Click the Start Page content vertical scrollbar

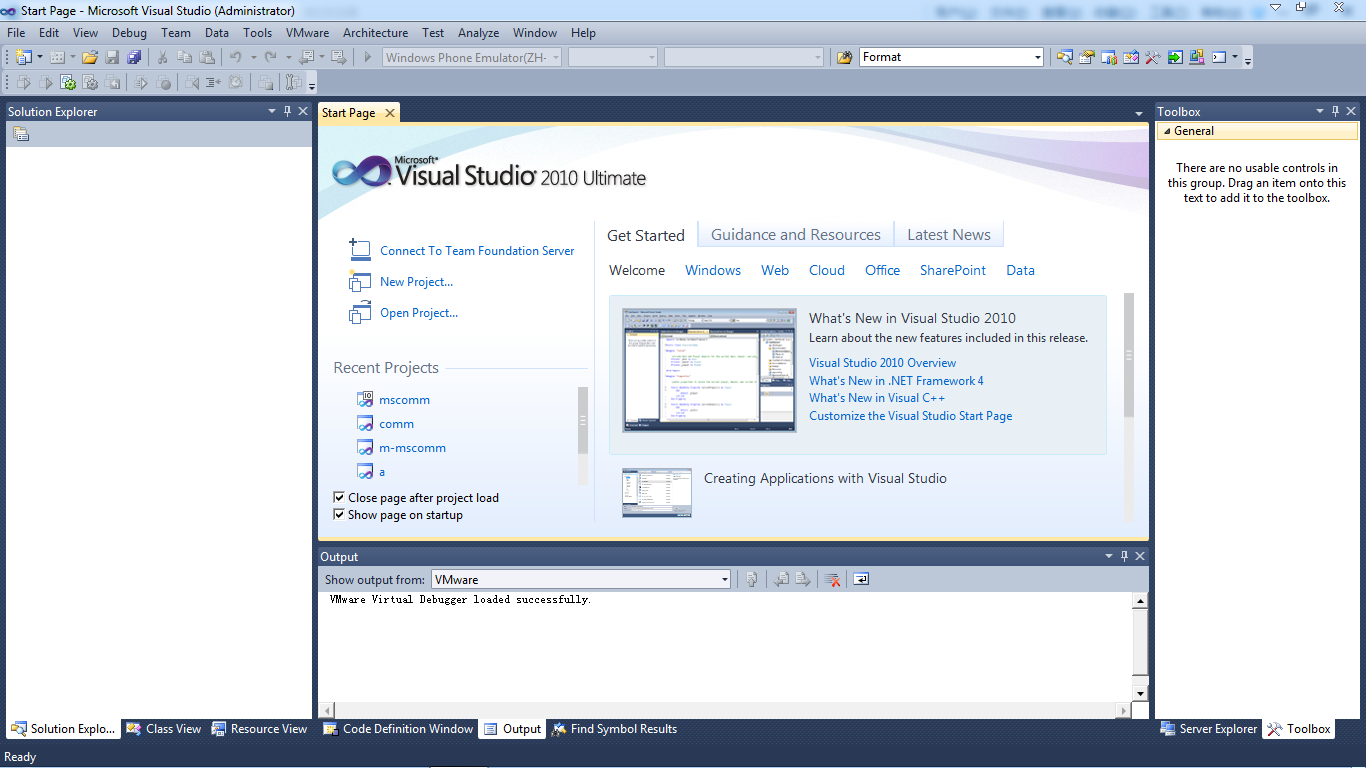click(x=1129, y=355)
